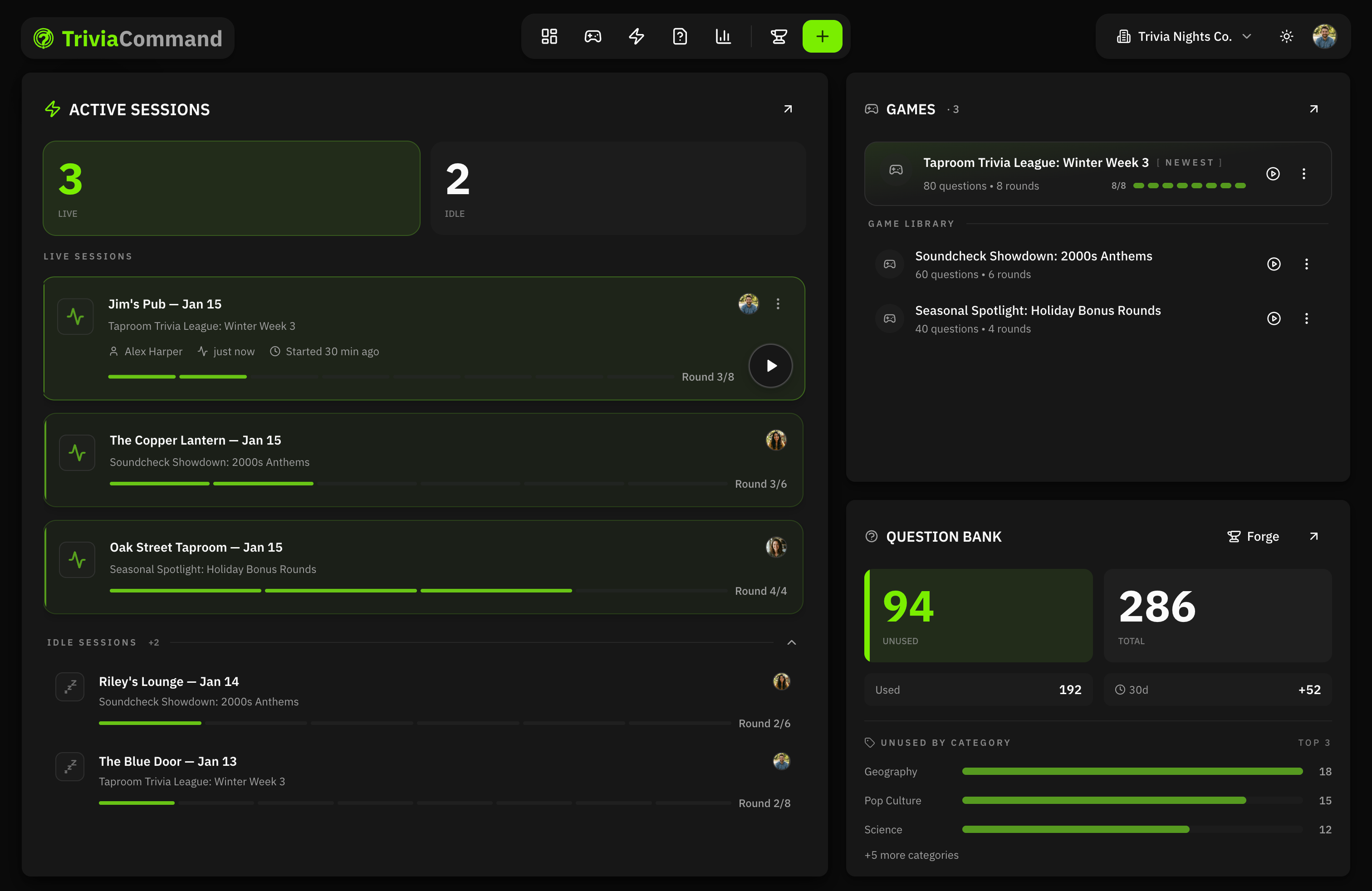Click the green plus button to create new
This screenshot has height=891, width=1372.
pyautogui.click(x=823, y=36)
